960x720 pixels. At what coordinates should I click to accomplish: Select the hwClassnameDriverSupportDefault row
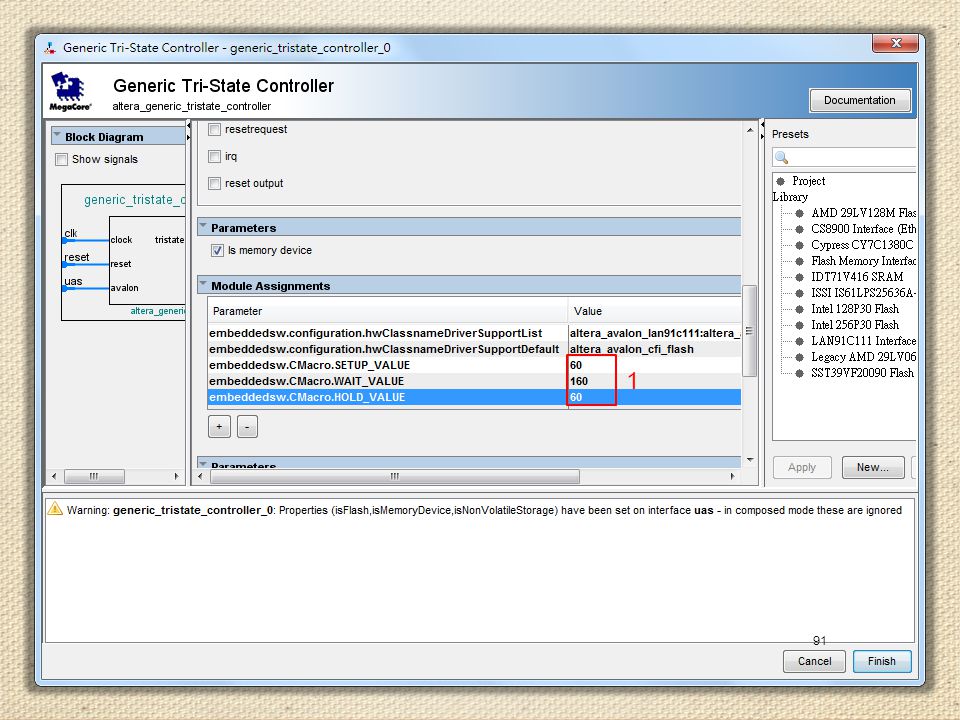click(474, 349)
